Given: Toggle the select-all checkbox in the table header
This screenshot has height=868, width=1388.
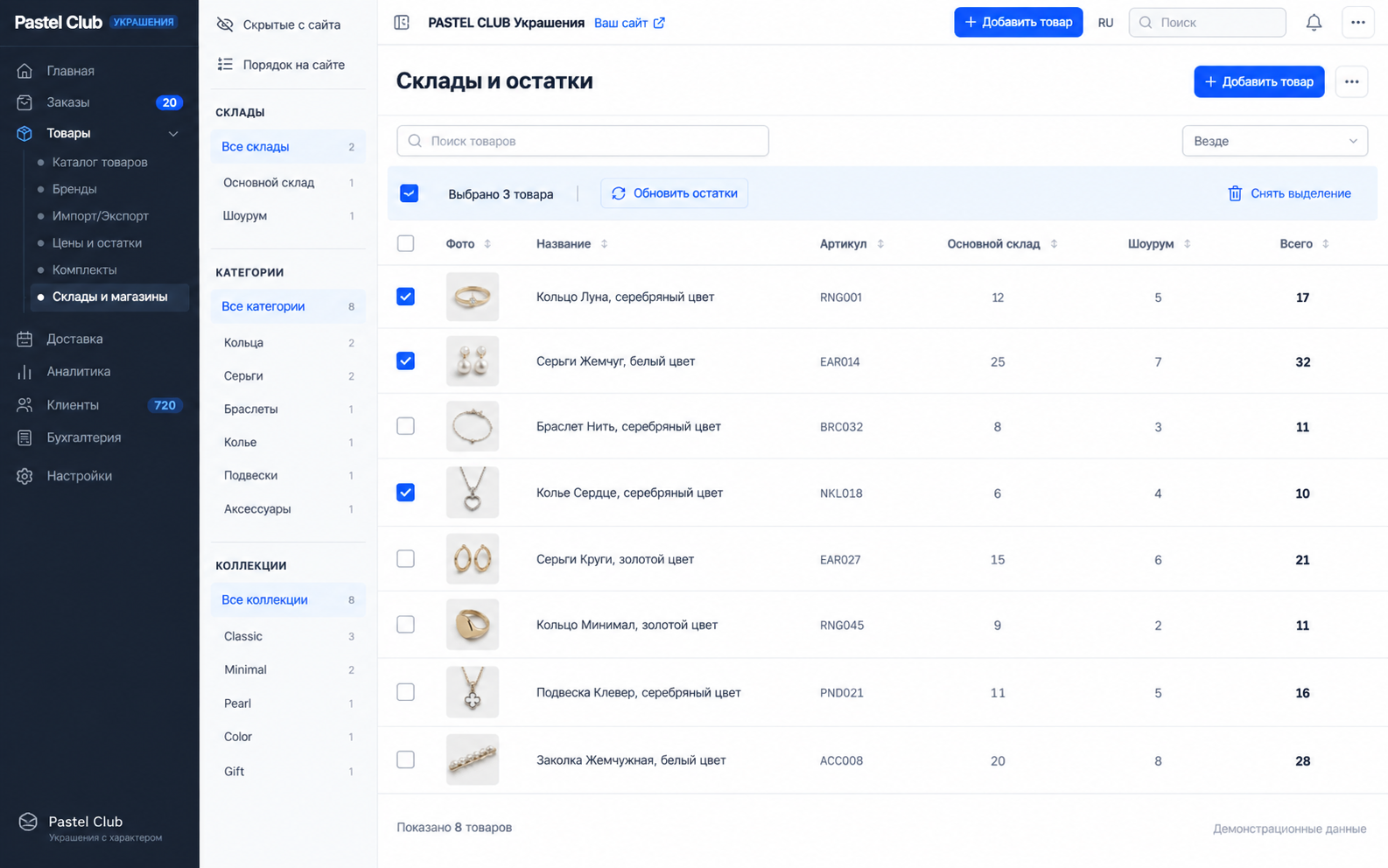Looking at the screenshot, I should (405, 243).
